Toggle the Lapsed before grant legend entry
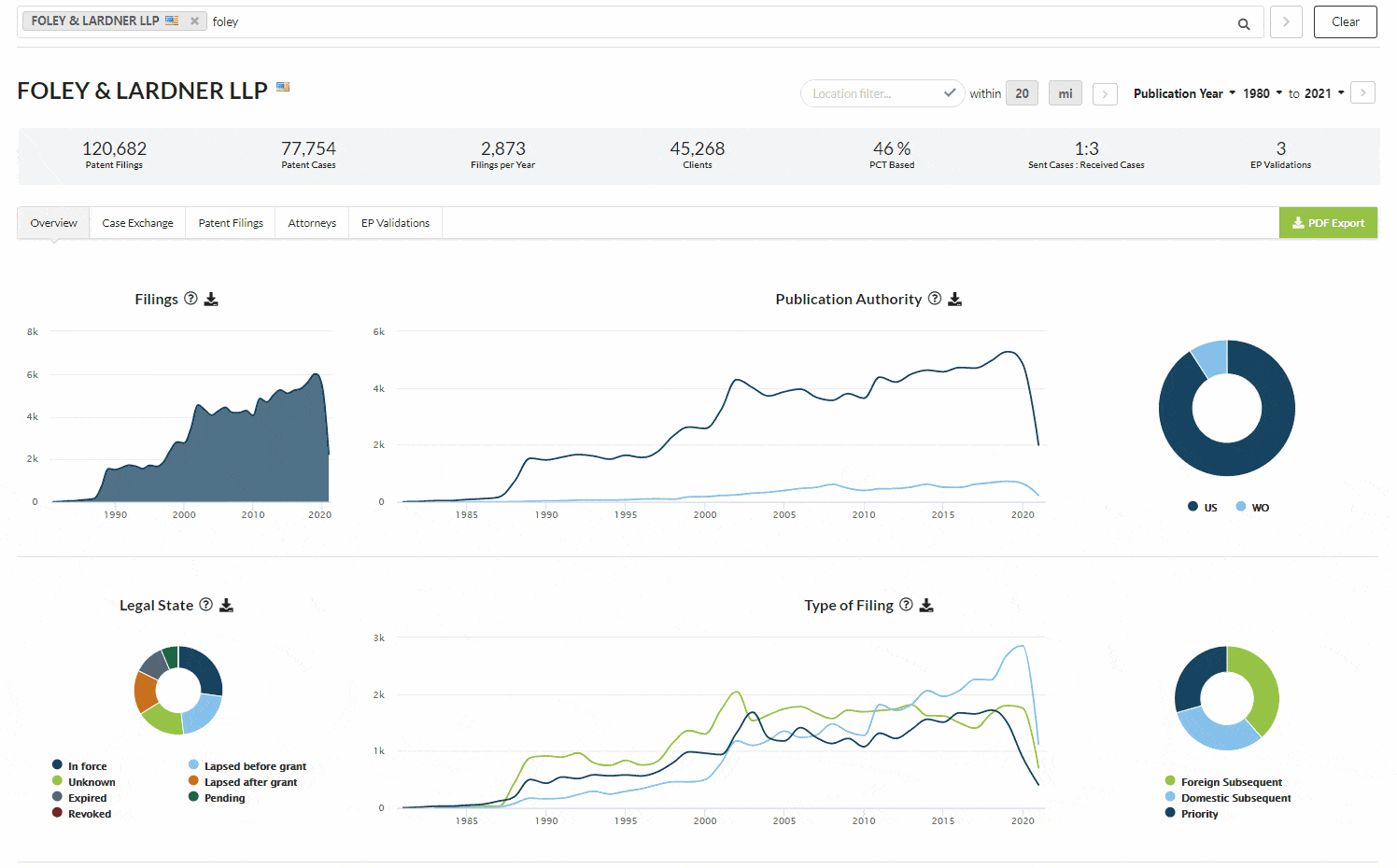 [x=247, y=766]
